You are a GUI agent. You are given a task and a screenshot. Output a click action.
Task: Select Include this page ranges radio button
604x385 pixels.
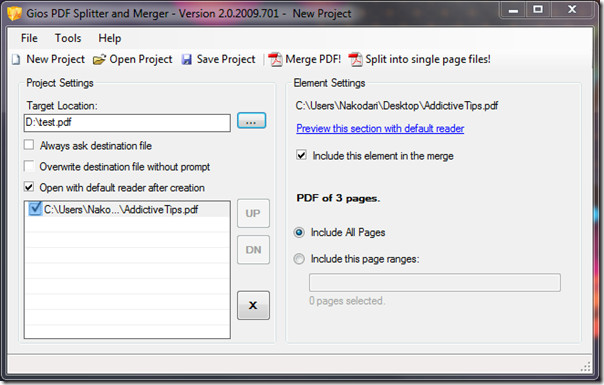pyautogui.click(x=299, y=259)
